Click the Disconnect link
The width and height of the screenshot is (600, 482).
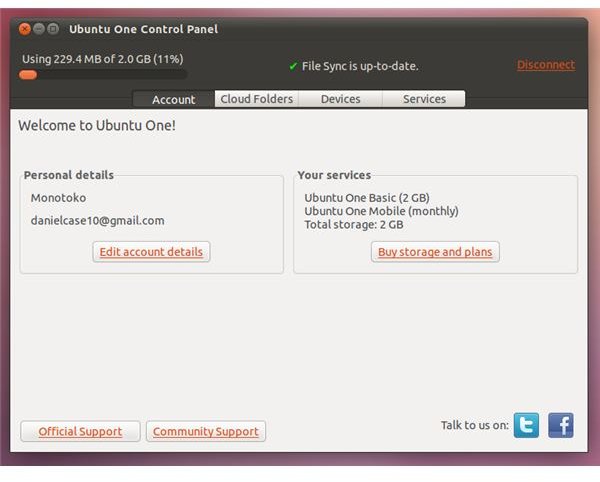(x=546, y=65)
